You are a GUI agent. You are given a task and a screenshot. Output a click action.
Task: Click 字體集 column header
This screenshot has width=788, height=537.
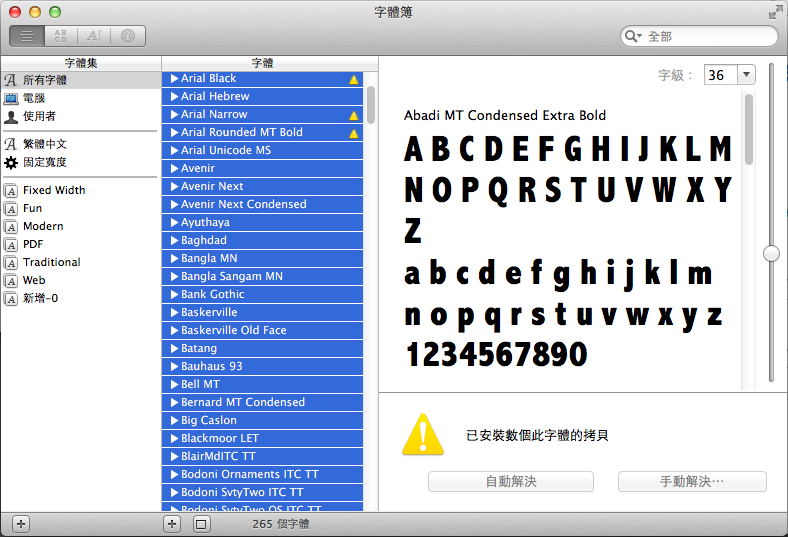(81, 63)
